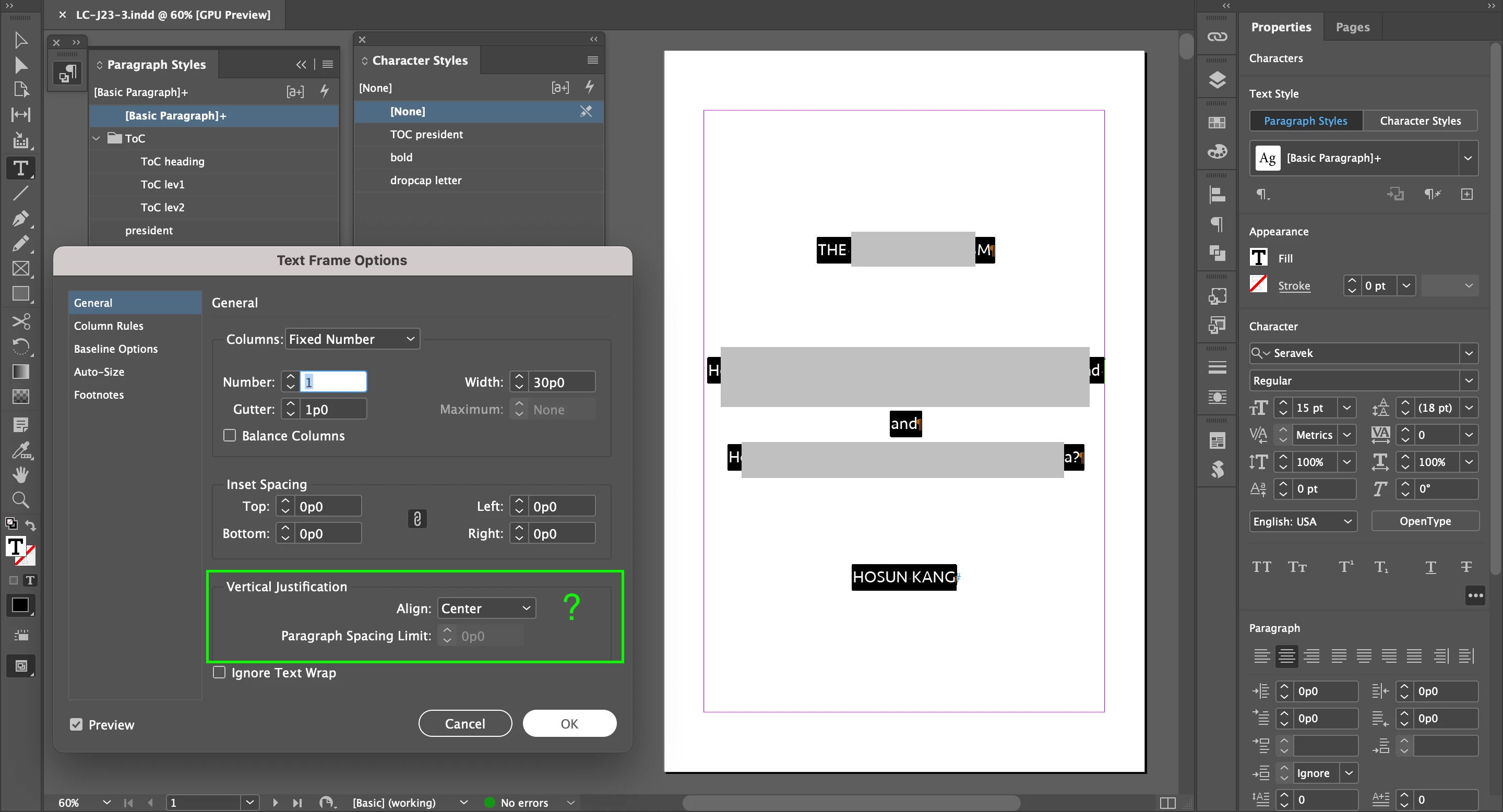Cancel the Text Frame Options dialog
The height and width of the screenshot is (812, 1503).
tap(464, 723)
